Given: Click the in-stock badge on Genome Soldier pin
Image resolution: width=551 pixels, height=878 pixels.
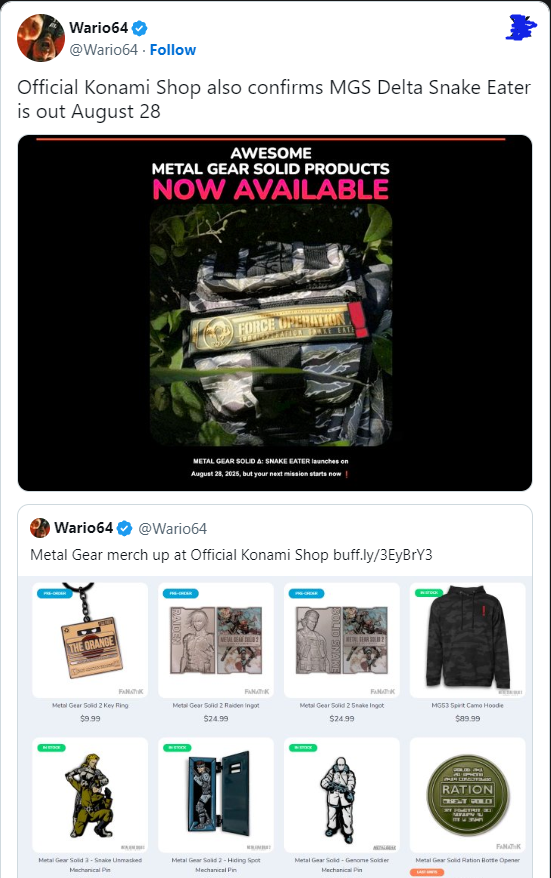Looking at the screenshot, I should tap(303, 748).
